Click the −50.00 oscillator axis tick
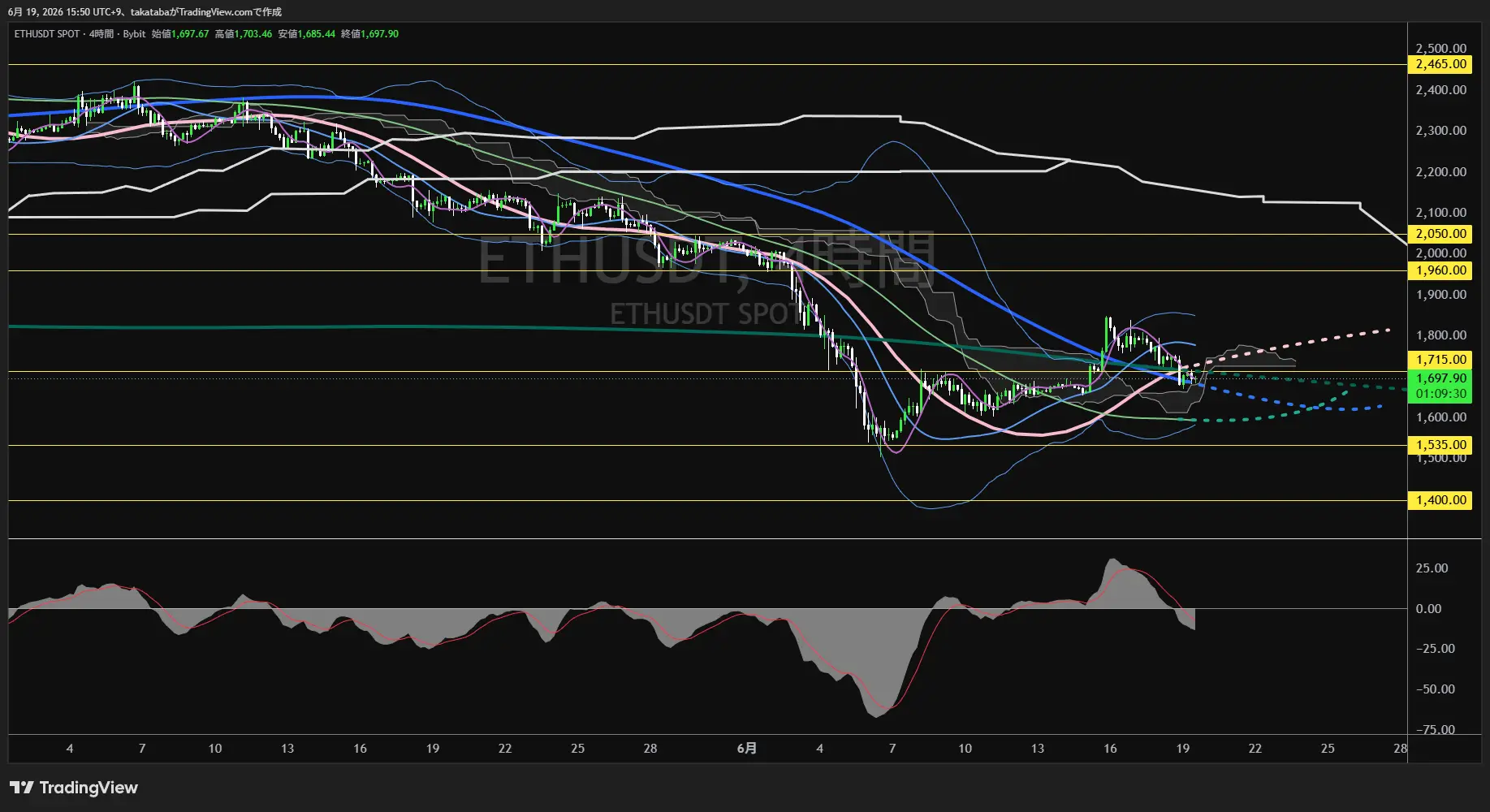Viewport: 1490px width, 812px height. tap(1435, 689)
